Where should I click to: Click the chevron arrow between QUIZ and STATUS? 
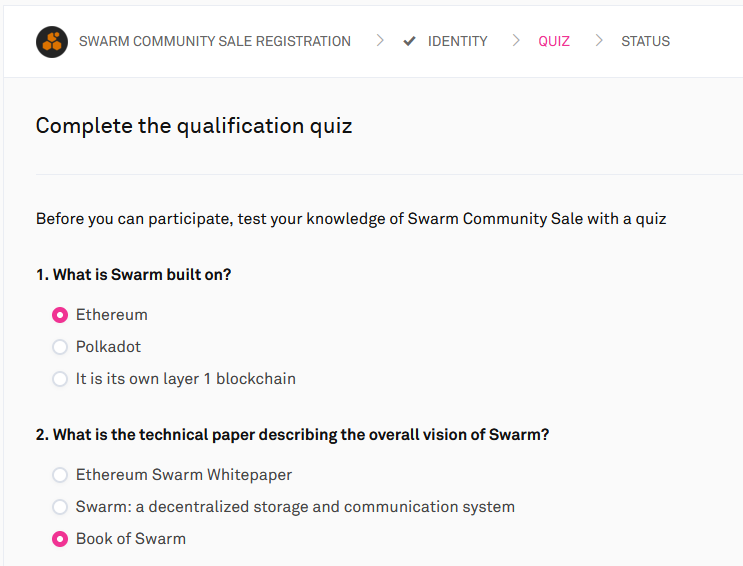click(x=599, y=41)
